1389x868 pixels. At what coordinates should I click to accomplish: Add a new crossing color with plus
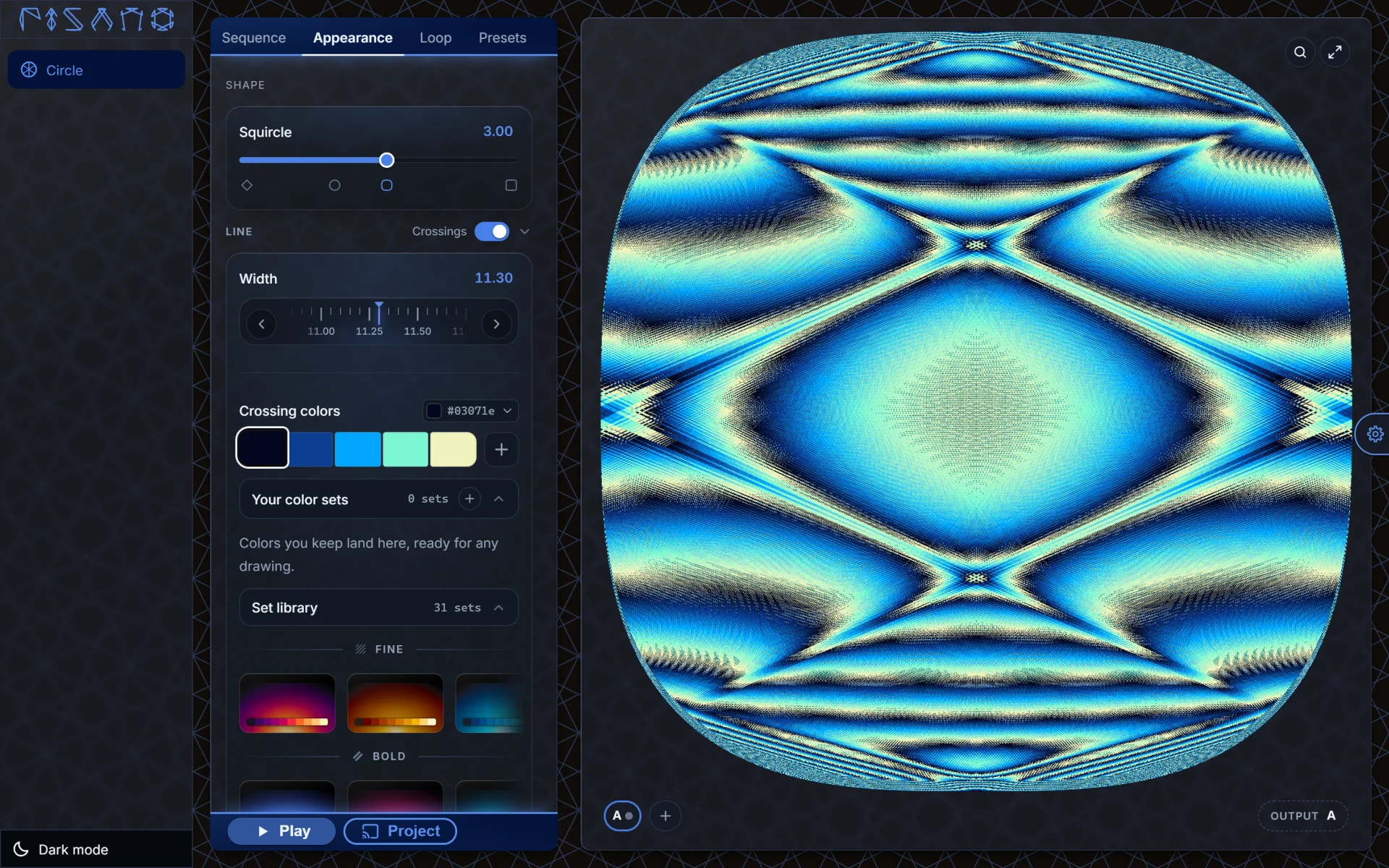click(x=501, y=449)
